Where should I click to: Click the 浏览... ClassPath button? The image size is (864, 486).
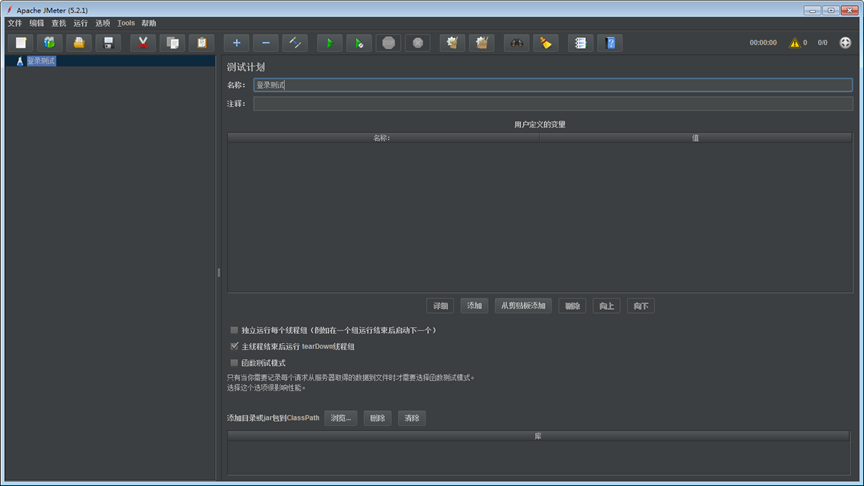click(341, 418)
